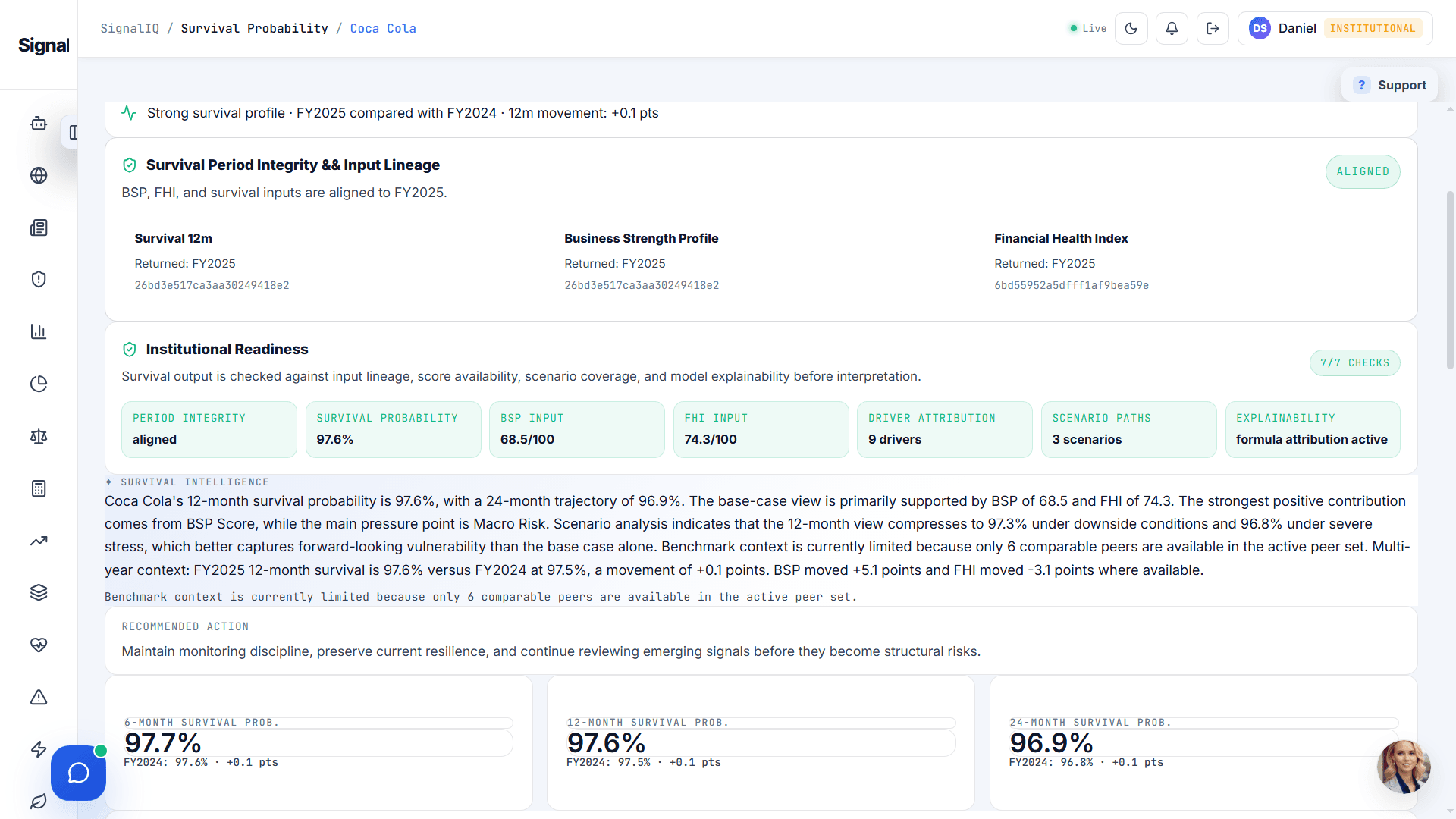Click the Business Strength Profile lineage hash
The height and width of the screenshot is (819, 1456).
pos(642,285)
